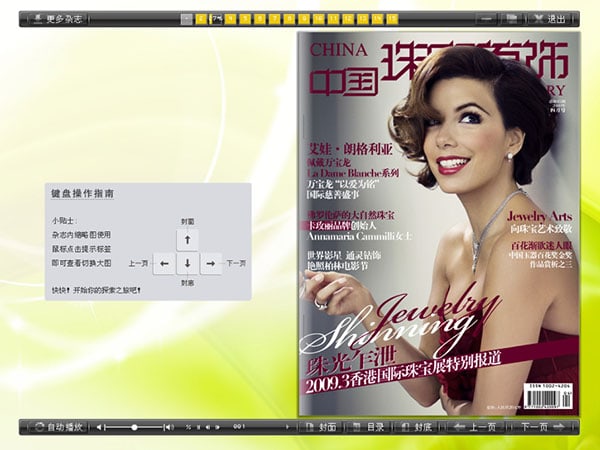Screen dimensions: 600x450
Task: Jump to page marker 9
Action: point(304,19)
